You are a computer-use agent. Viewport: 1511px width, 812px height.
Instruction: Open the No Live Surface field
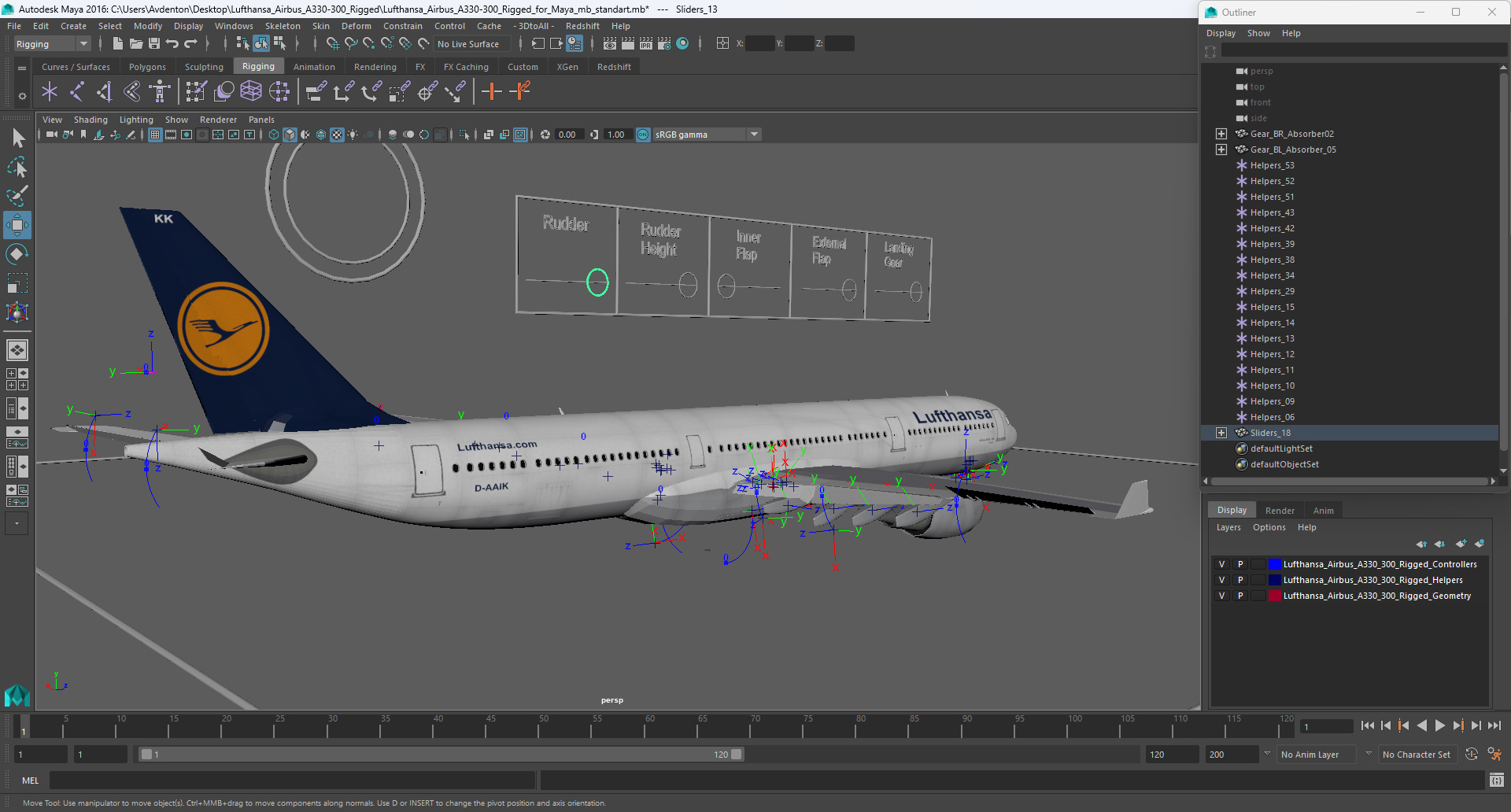472,44
